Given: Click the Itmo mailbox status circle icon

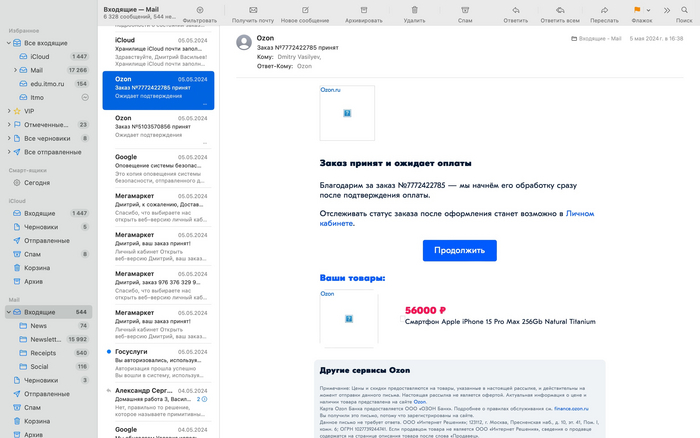Looking at the screenshot, I should (85, 97).
